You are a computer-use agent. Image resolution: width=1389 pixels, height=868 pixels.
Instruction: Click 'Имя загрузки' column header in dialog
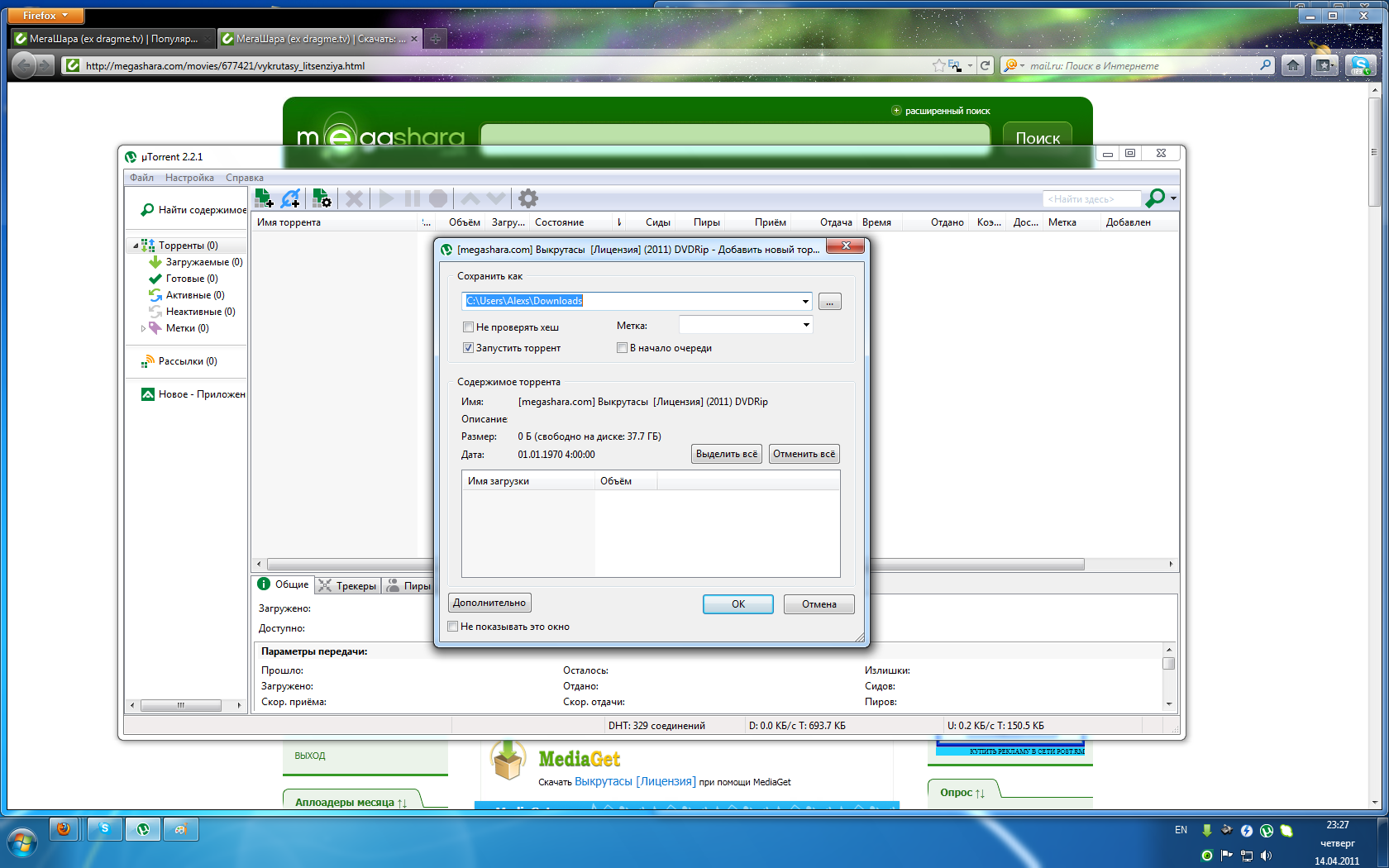pos(528,481)
